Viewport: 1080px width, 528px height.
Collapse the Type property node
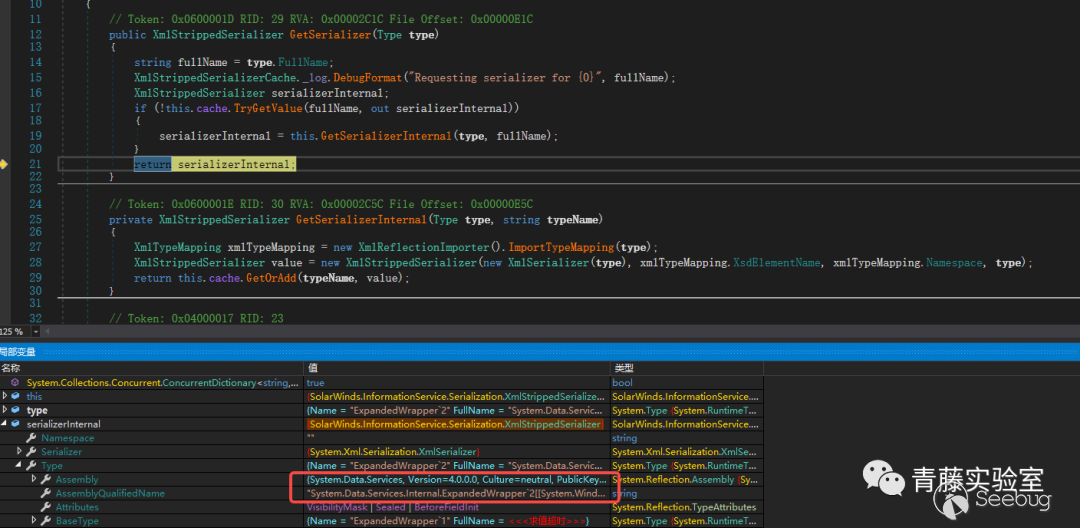point(18,466)
